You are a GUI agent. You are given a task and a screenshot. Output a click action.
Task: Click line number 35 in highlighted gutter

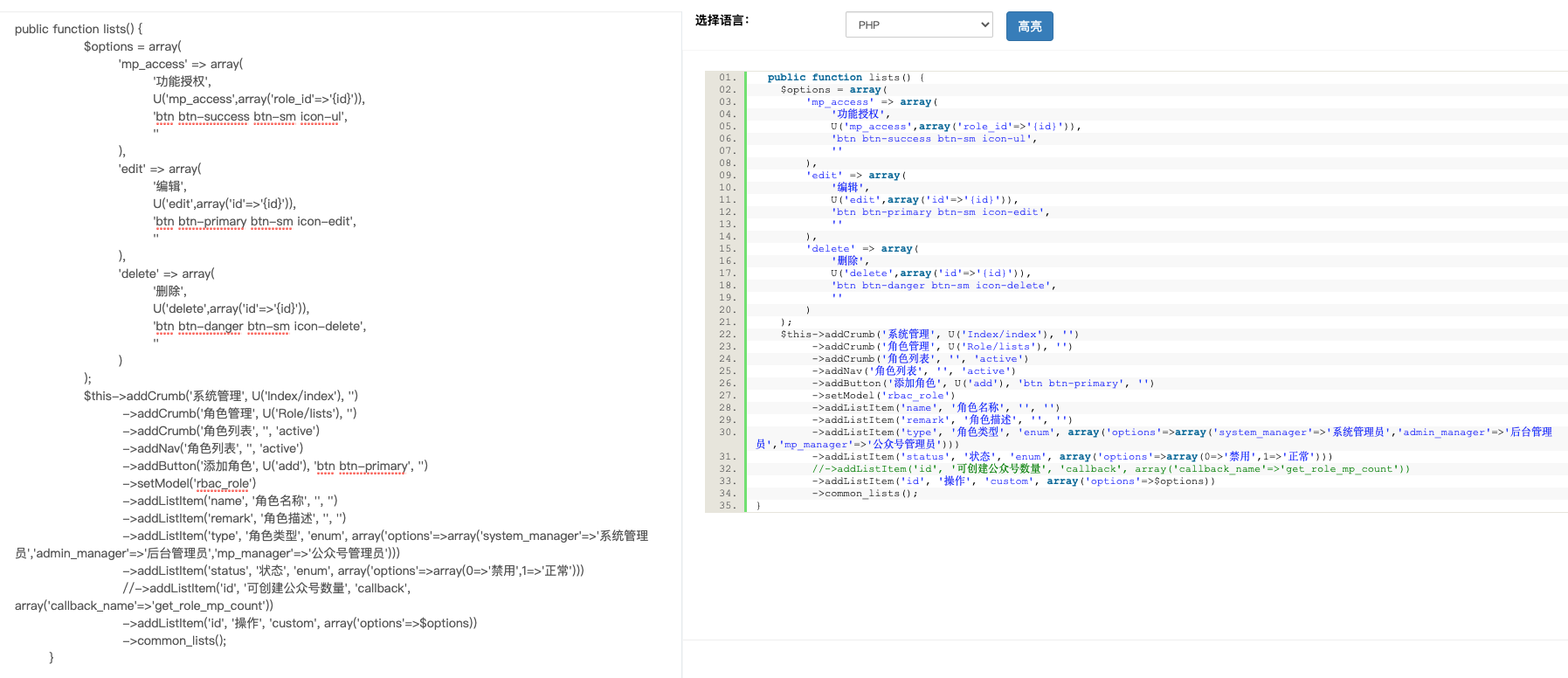727,505
